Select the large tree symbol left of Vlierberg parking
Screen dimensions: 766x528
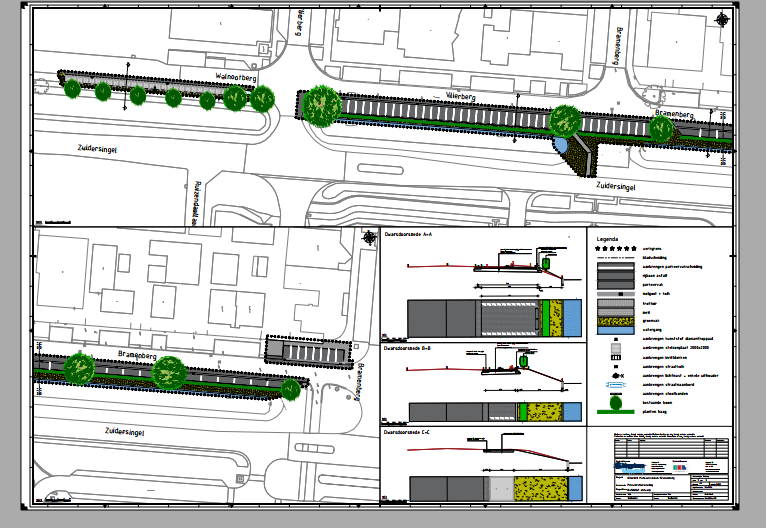[x=320, y=104]
